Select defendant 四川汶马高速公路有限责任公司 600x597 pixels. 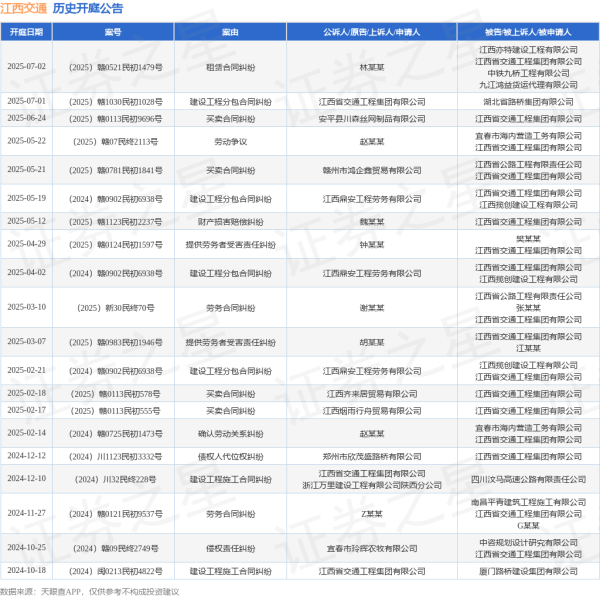click(528, 480)
